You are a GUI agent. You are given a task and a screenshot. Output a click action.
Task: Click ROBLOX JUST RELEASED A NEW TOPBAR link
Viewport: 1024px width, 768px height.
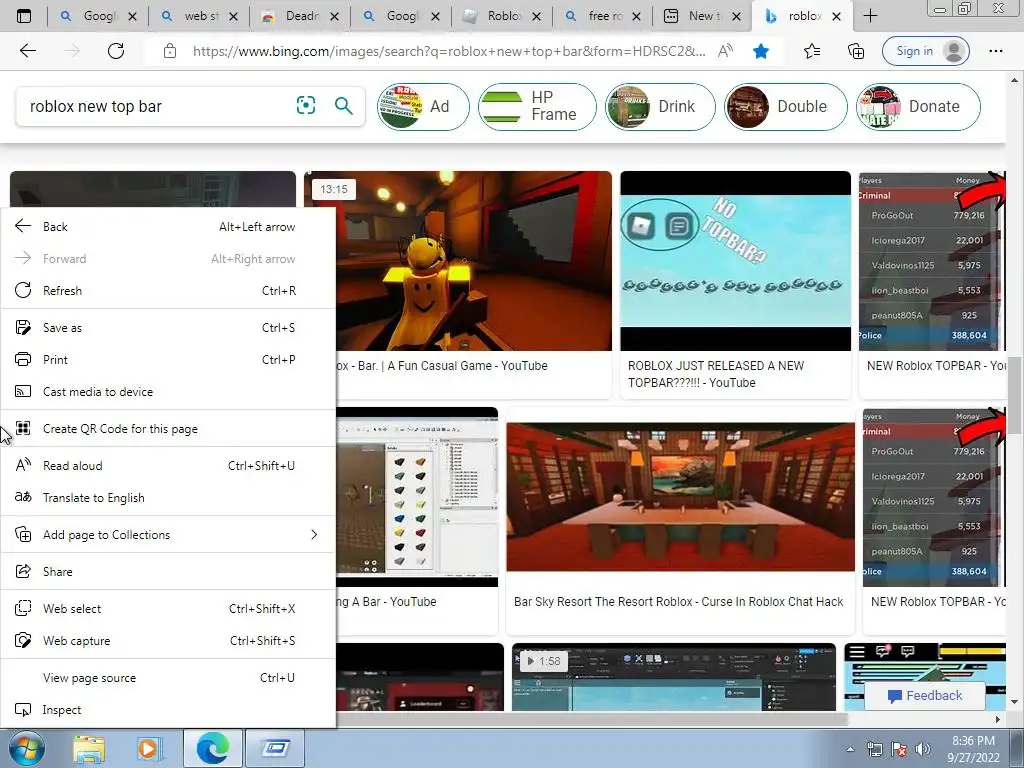click(x=716, y=374)
